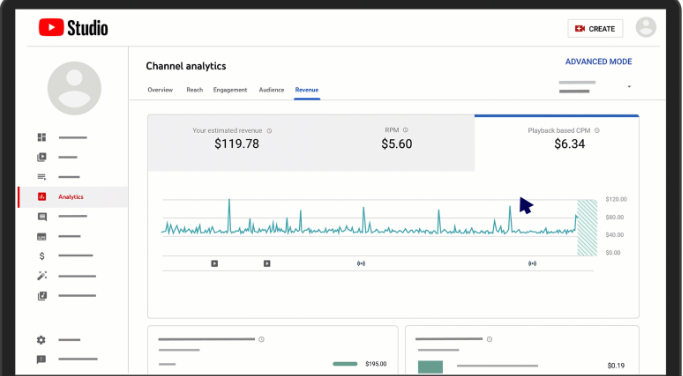Screen dimensions: 683x376
Task: Click the info icon in lower-left card
Action: click(261, 339)
